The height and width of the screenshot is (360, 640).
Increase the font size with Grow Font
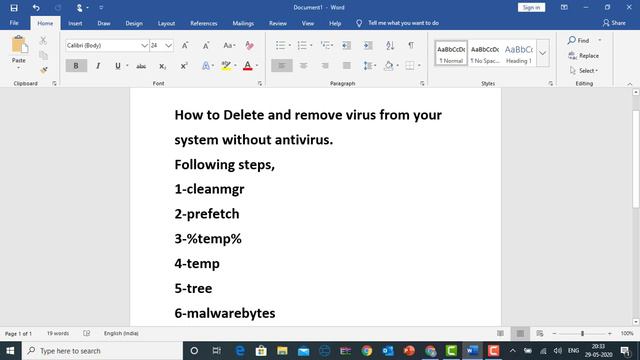tap(185, 45)
